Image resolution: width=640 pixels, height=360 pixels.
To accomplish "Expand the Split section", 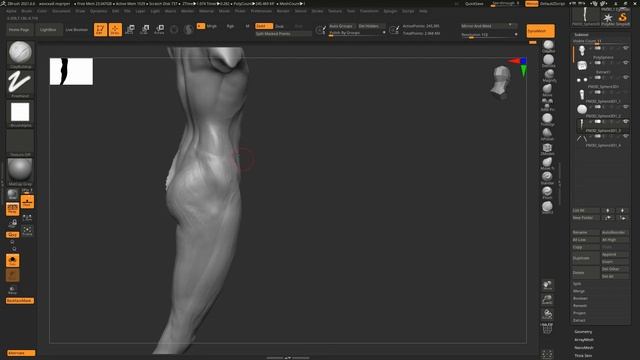I will (577, 284).
